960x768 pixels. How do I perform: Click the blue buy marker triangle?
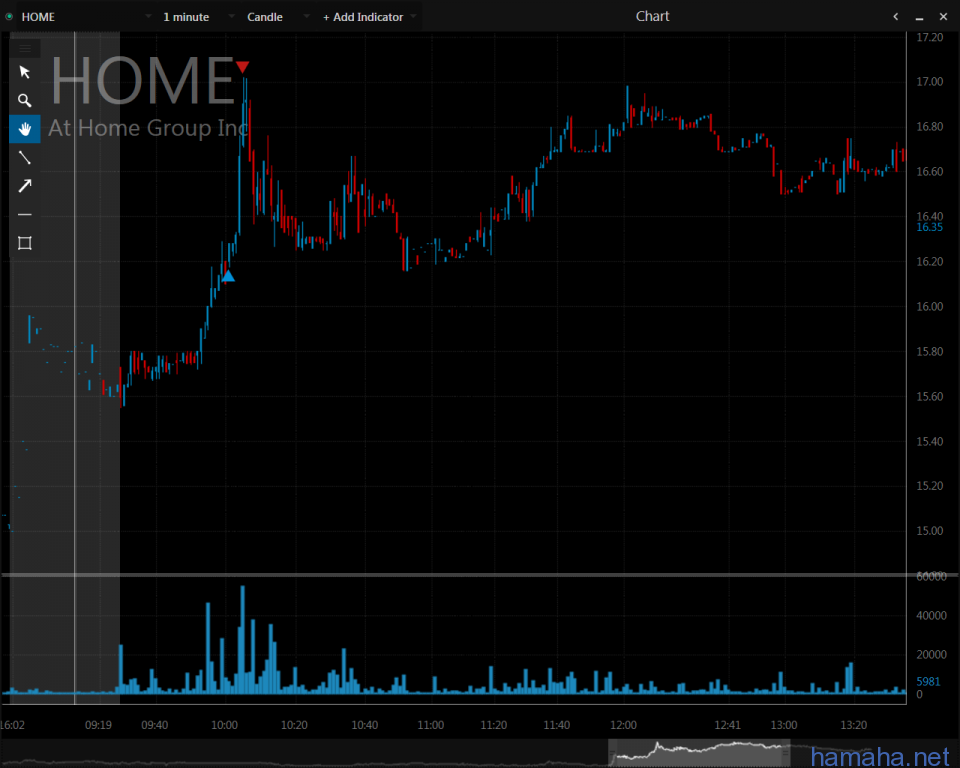coord(228,276)
